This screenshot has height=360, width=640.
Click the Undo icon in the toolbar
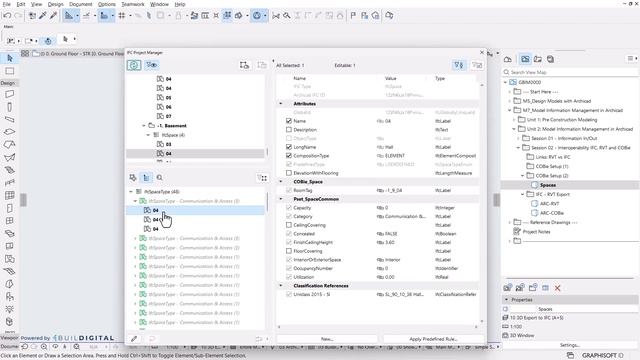(x=7, y=16)
